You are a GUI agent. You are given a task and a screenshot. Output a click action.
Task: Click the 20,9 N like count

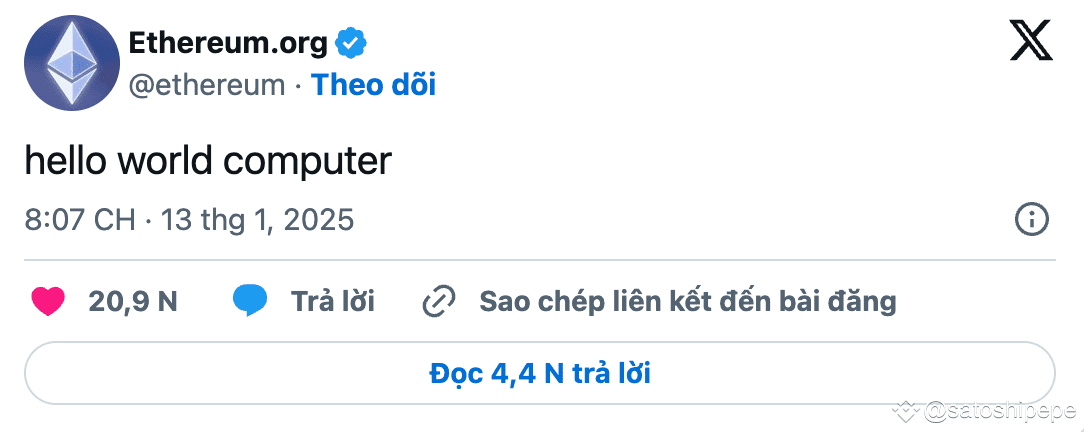pyautogui.click(x=133, y=301)
